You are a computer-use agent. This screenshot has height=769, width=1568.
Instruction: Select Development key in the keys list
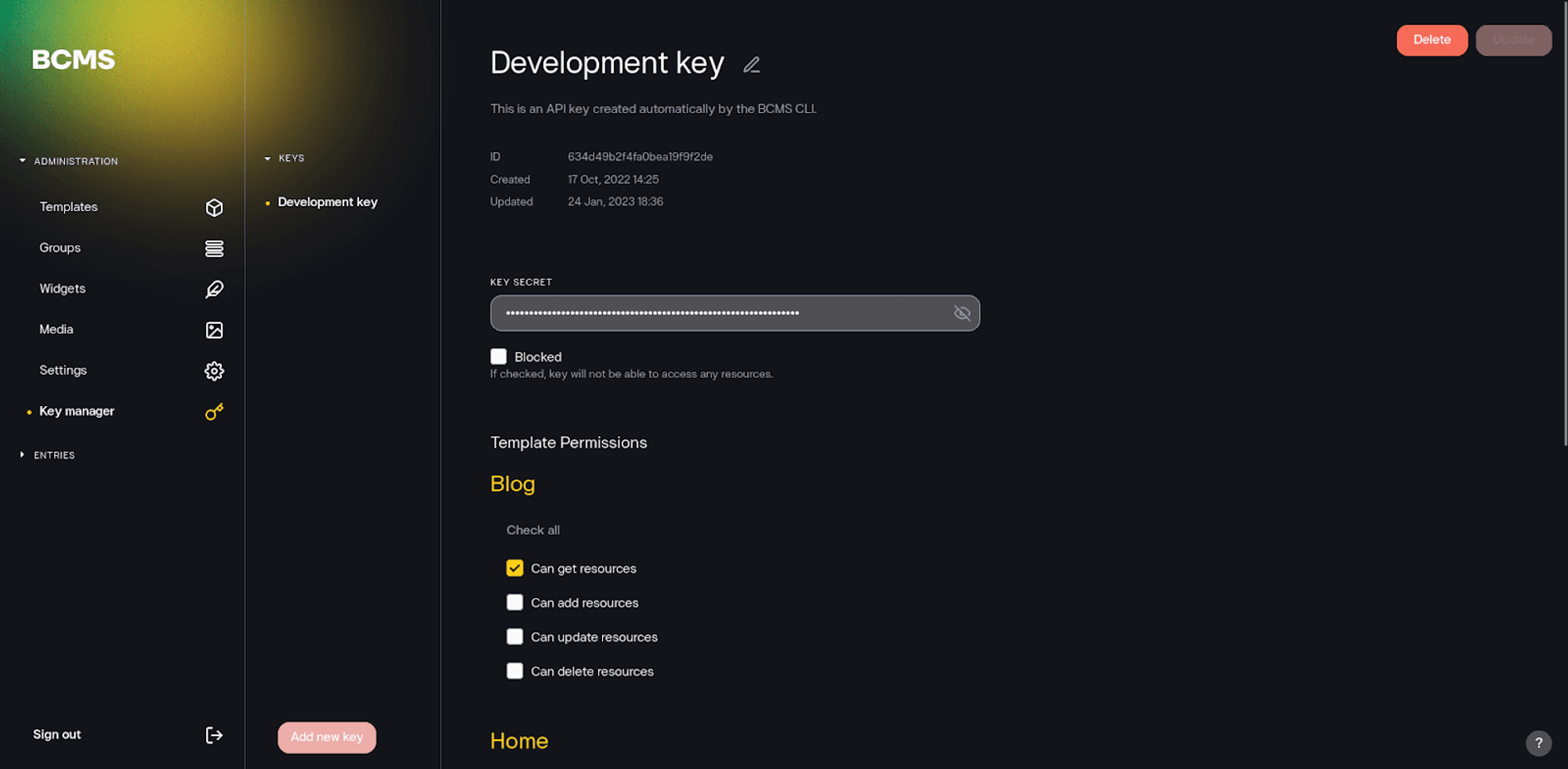click(327, 202)
